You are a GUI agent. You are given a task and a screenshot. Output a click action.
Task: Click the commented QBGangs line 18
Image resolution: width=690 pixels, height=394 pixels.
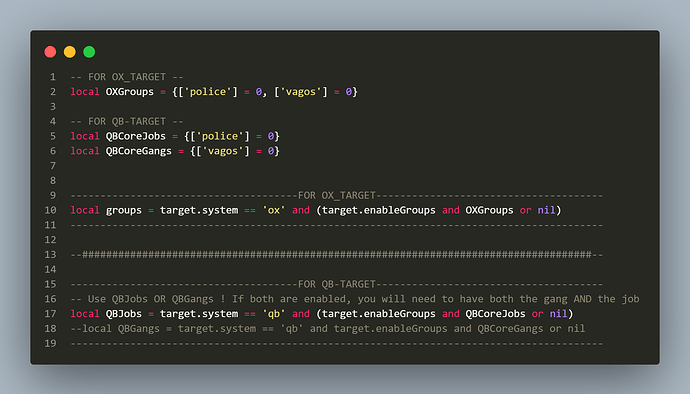tap(328, 328)
